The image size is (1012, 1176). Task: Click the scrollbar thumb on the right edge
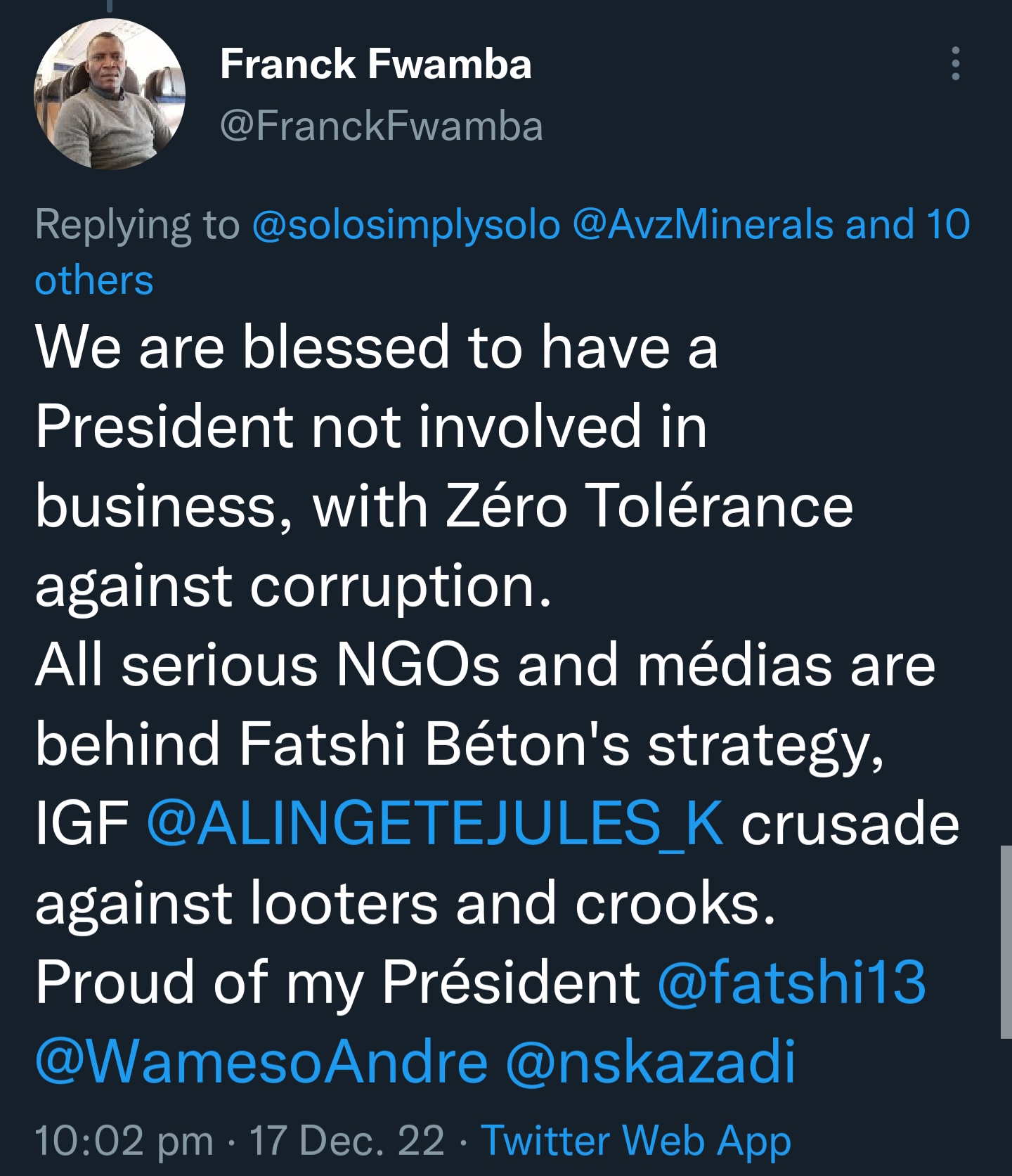(x=1006, y=942)
